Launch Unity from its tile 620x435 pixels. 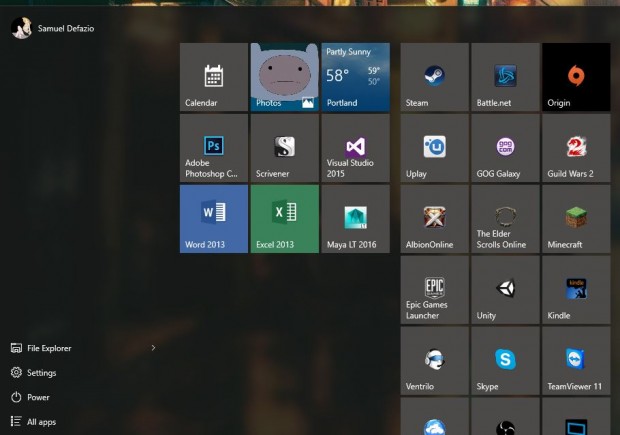[505, 289]
